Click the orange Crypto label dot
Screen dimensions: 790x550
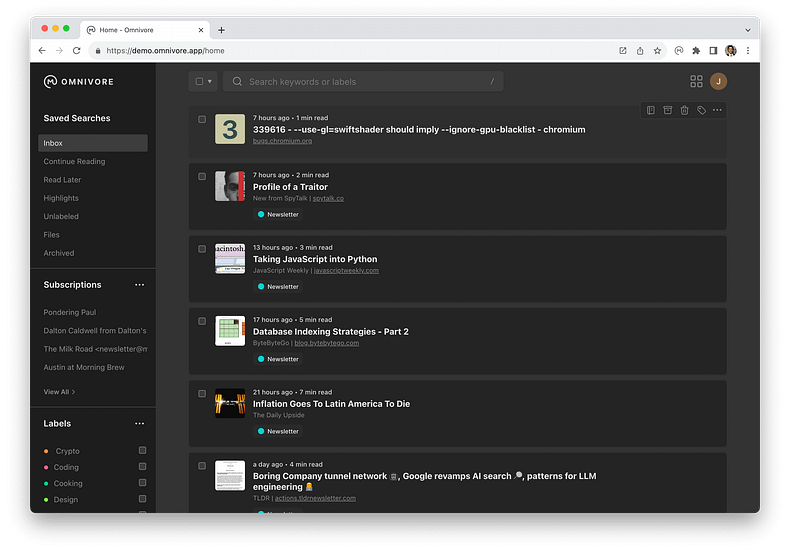(x=46, y=451)
